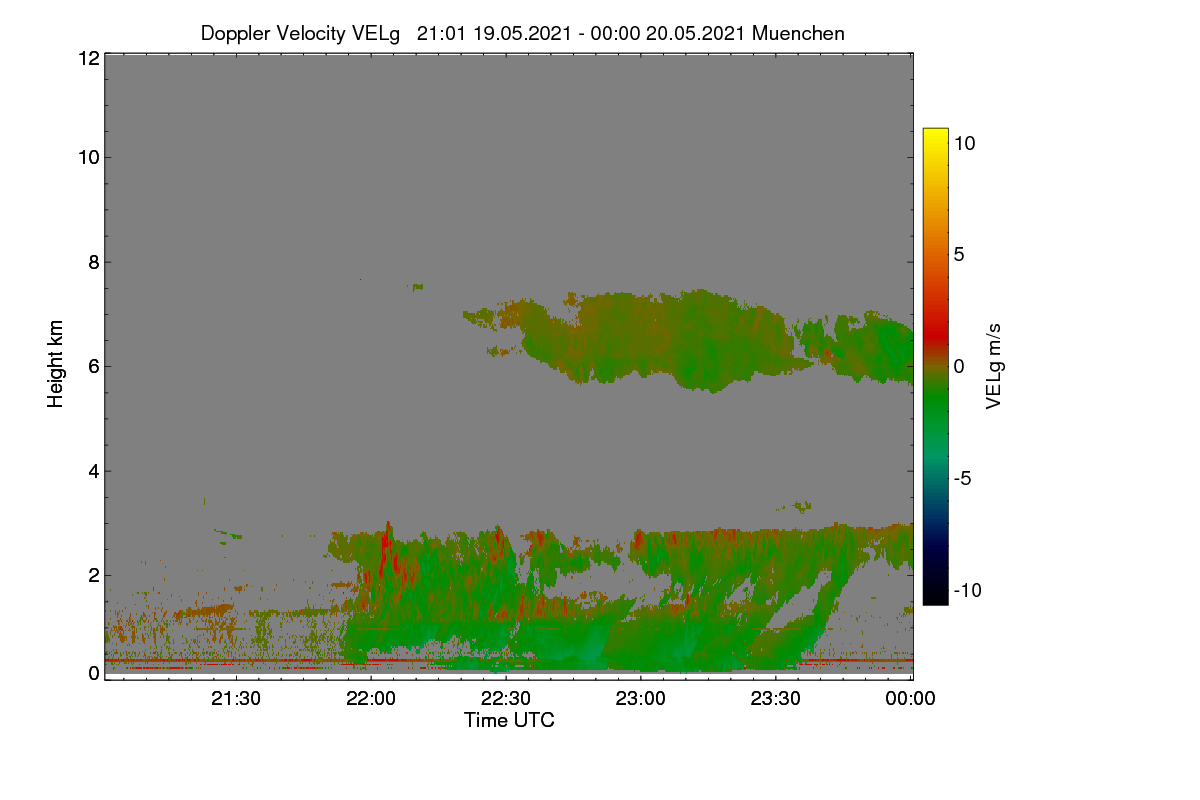Click the '22:00' time axis label
This screenshot has height=800, width=1200.
click(371, 700)
